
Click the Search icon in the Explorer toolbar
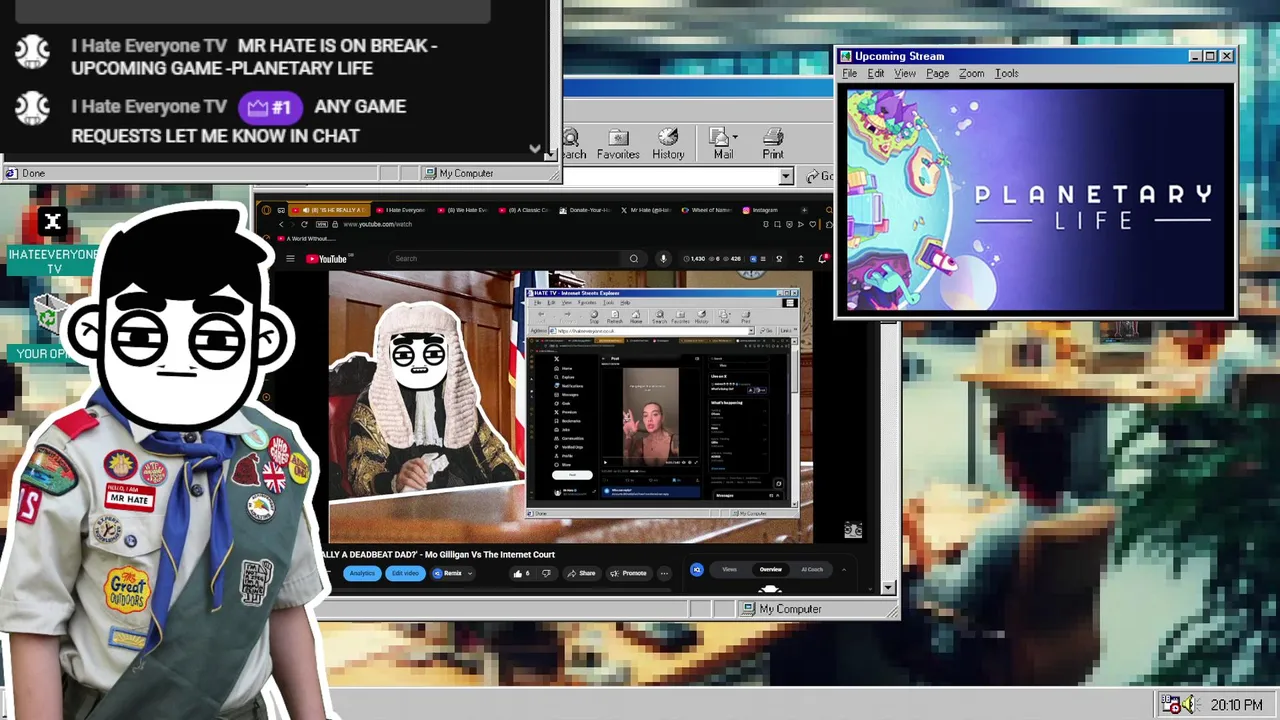point(574,144)
